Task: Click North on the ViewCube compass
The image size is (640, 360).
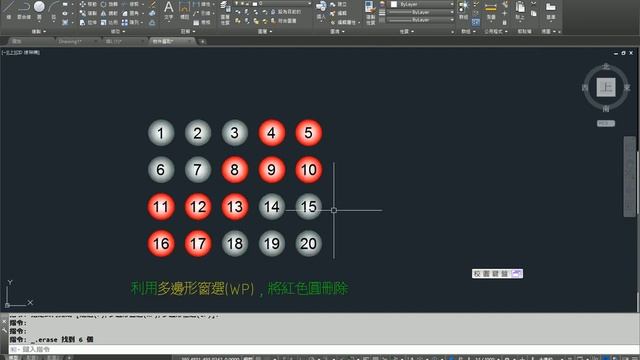Action: point(606,67)
